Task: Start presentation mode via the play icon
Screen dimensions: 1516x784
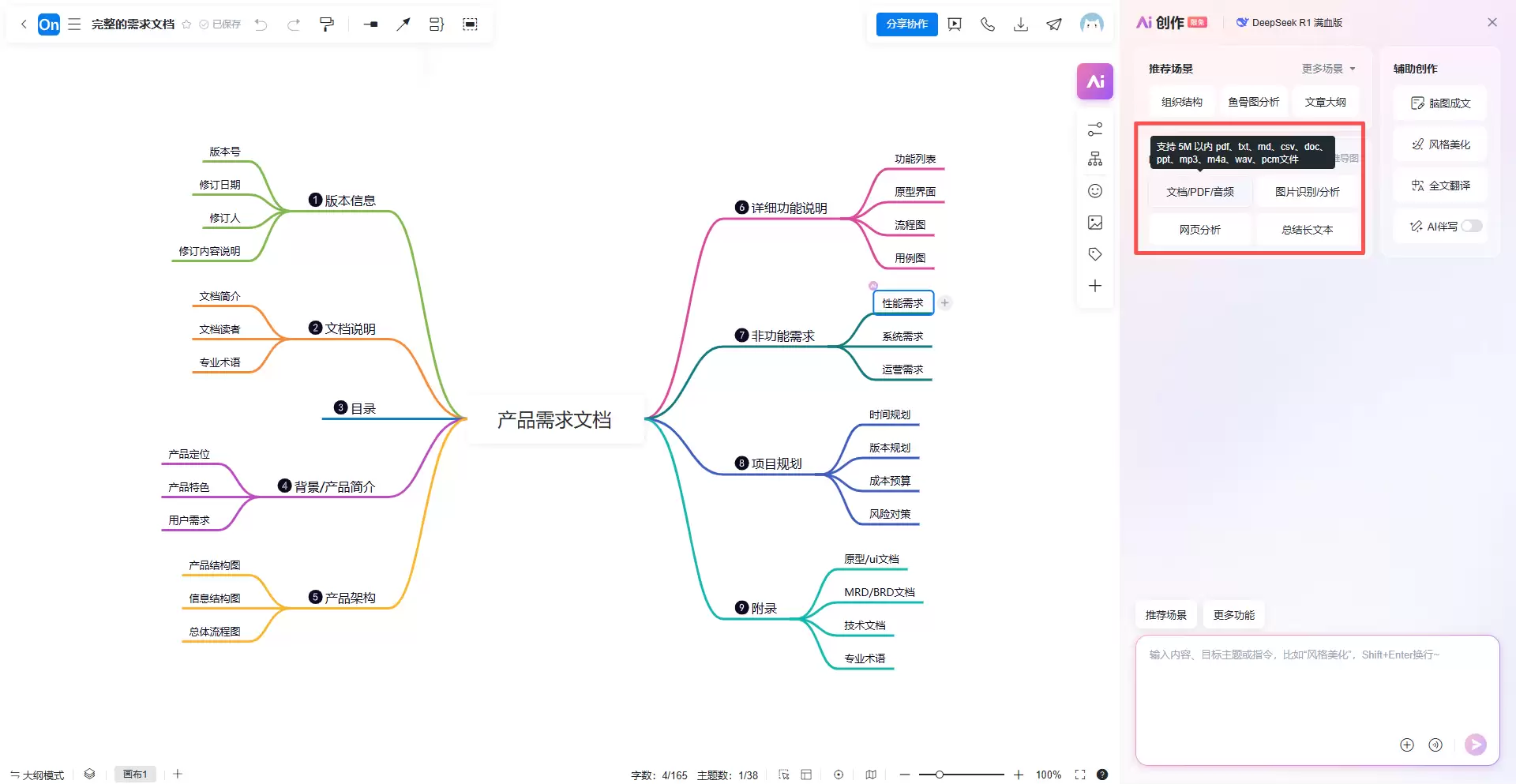Action: [955, 24]
